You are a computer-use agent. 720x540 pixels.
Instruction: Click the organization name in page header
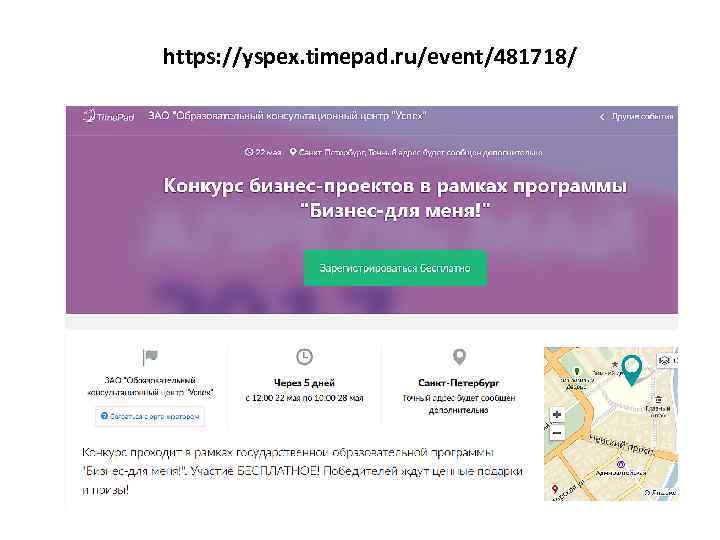287,116
